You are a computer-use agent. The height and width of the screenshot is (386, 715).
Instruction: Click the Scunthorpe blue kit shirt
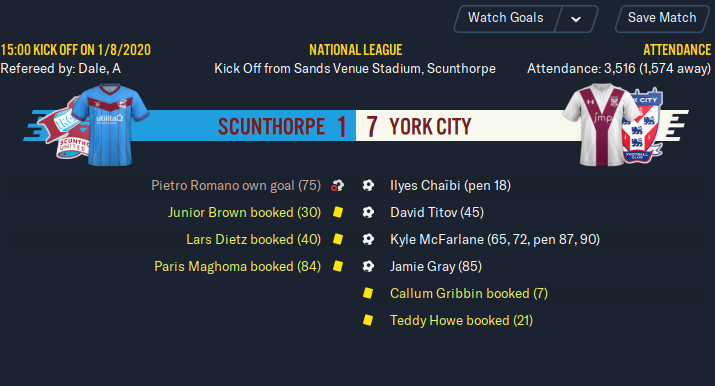pyautogui.click(x=110, y=124)
